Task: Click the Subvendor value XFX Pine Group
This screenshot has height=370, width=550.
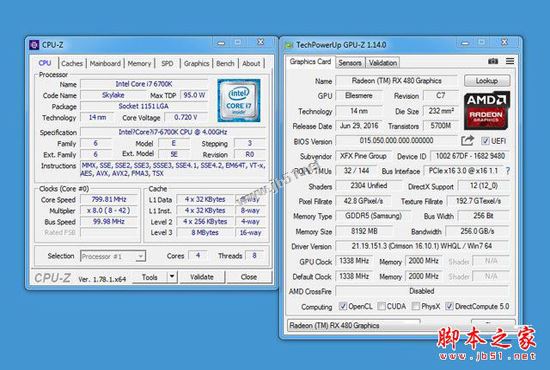Action: (363, 156)
